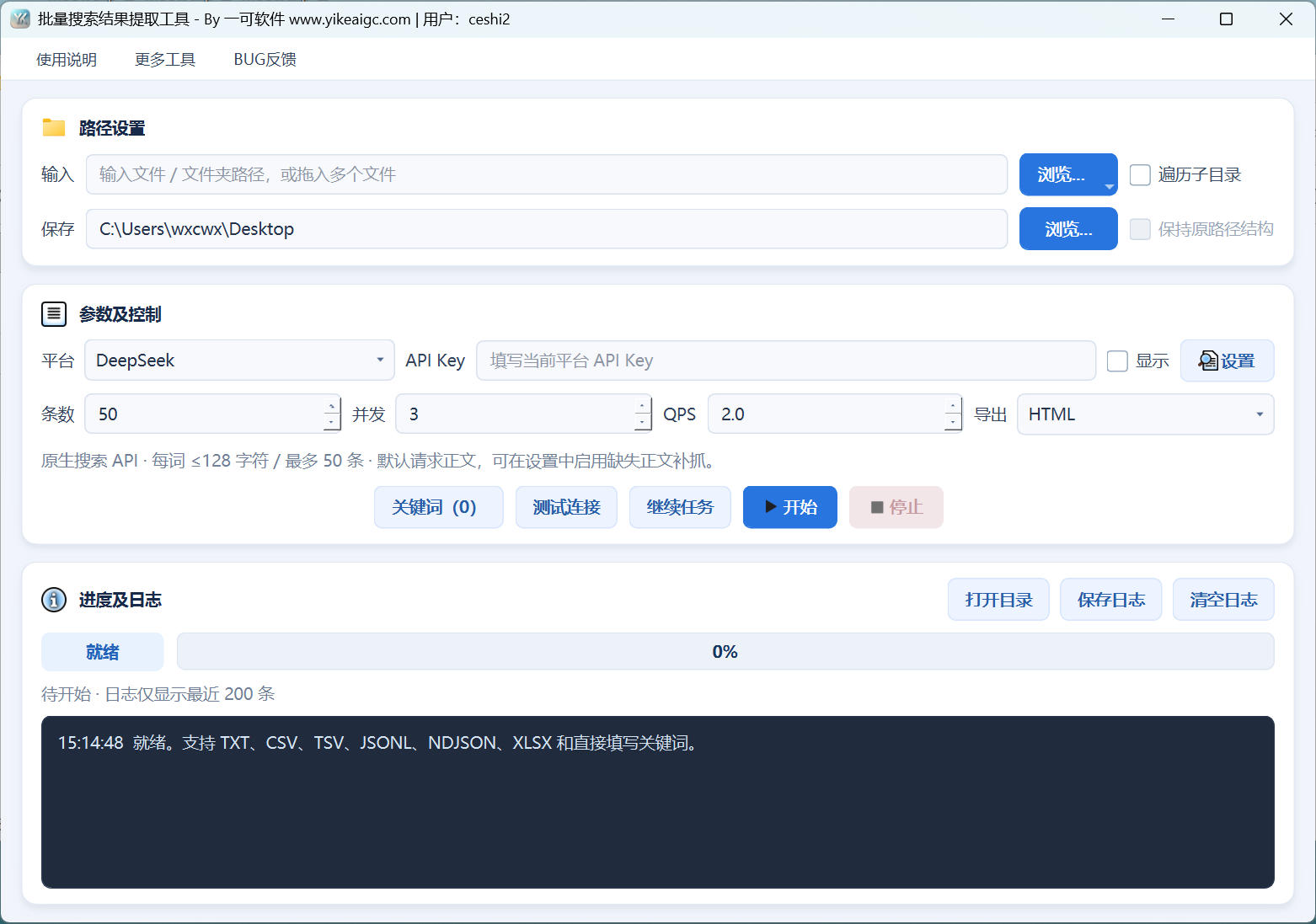
Task: Click the 停止 button
Action: tap(896, 507)
